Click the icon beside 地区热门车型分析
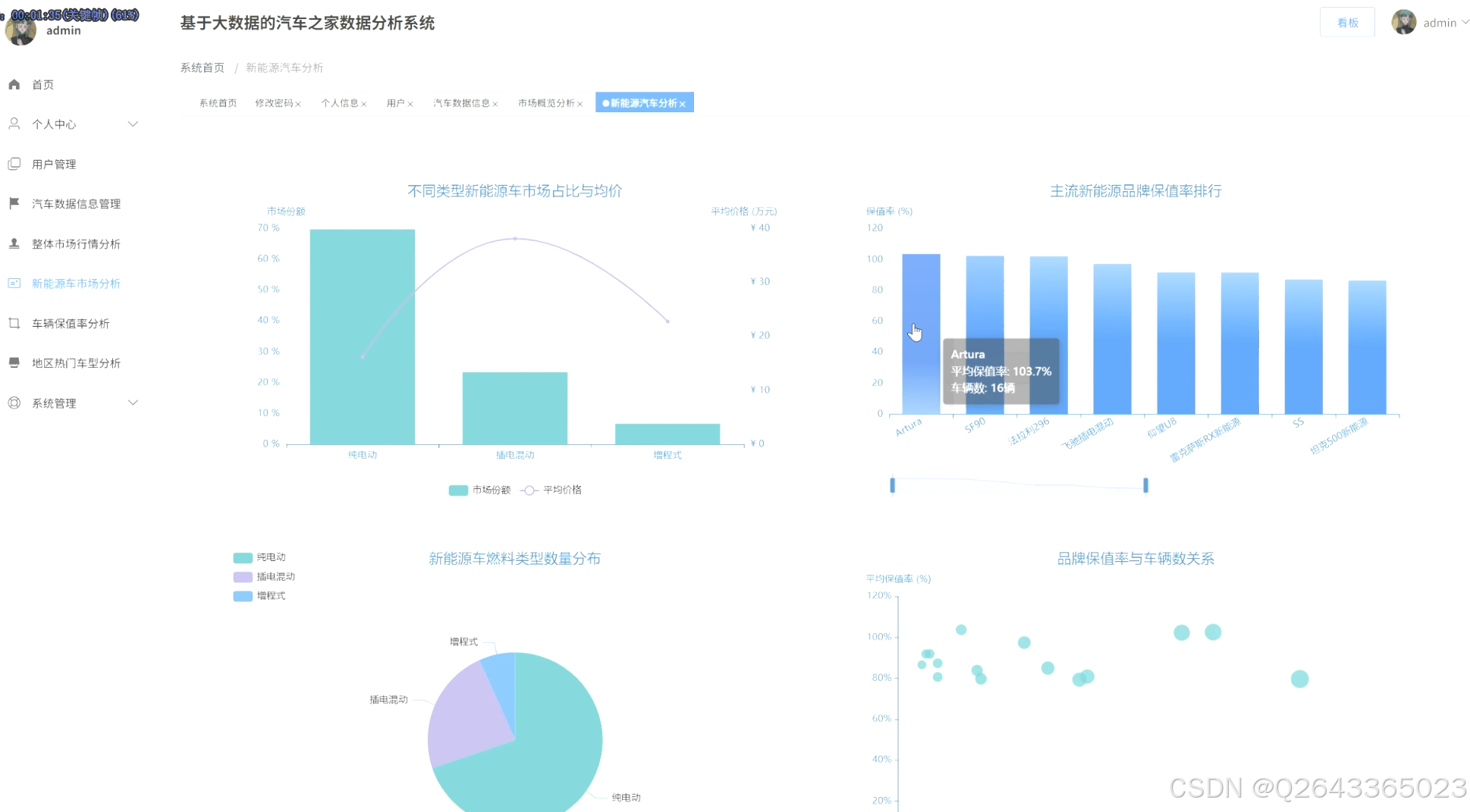The width and height of the screenshot is (1470, 812). pos(14,362)
